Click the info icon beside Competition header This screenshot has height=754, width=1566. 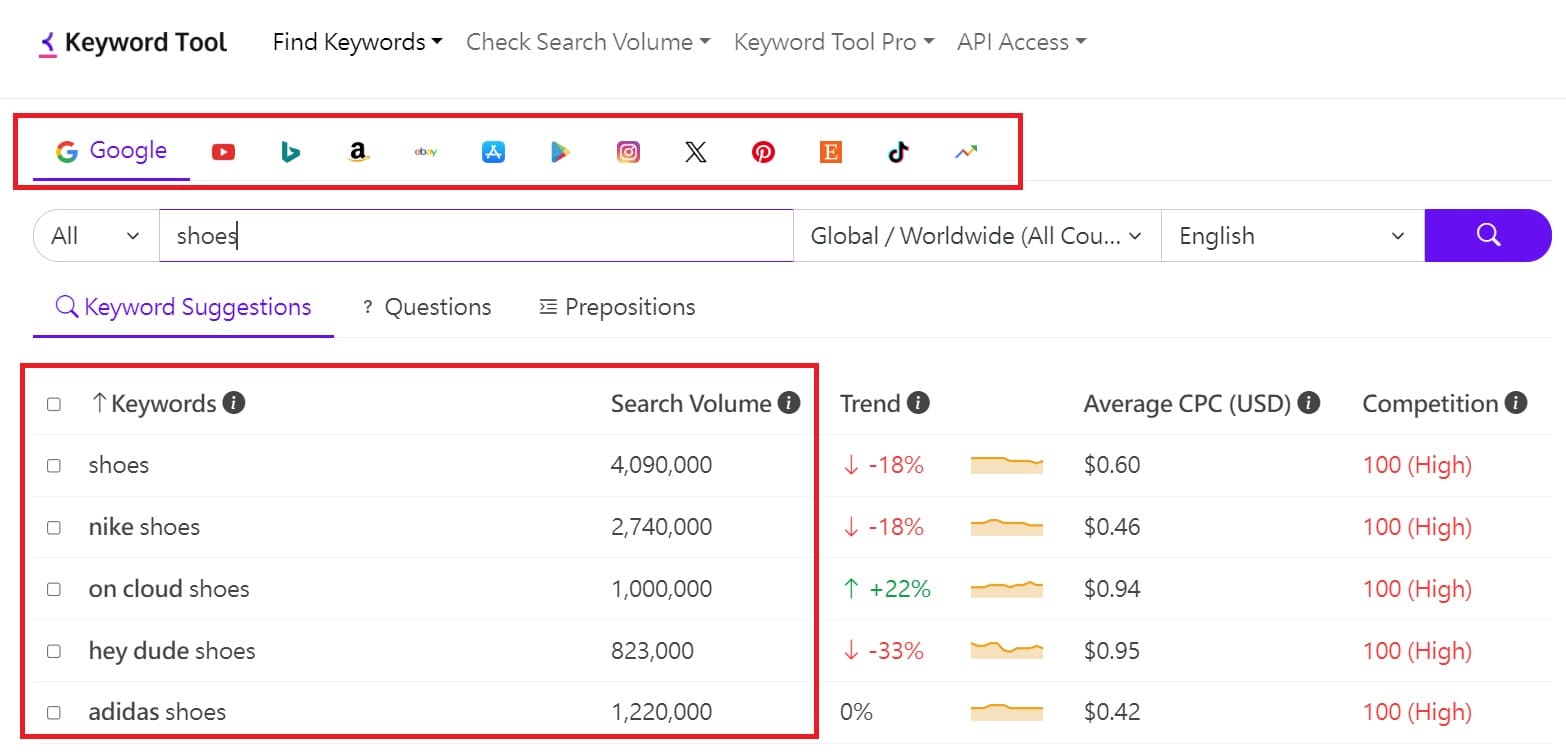pyautogui.click(x=1516, y=403)
